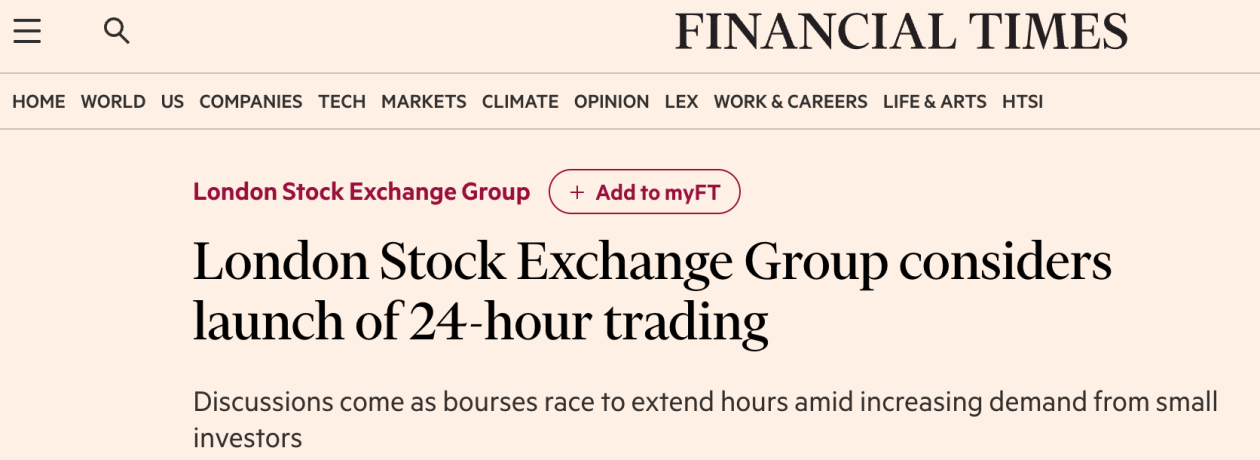Open the MARKETS section
This screenshot has height=460, width=1260.
click(424, 101)
